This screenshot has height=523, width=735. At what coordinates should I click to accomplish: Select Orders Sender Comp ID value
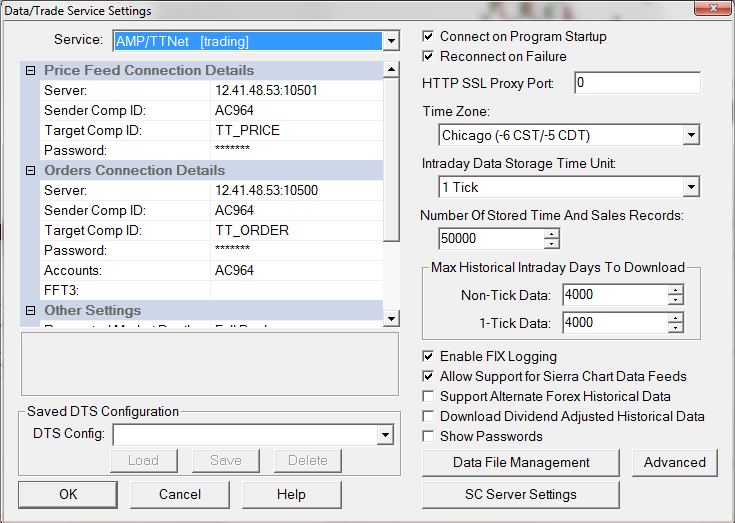click(297, 210)
